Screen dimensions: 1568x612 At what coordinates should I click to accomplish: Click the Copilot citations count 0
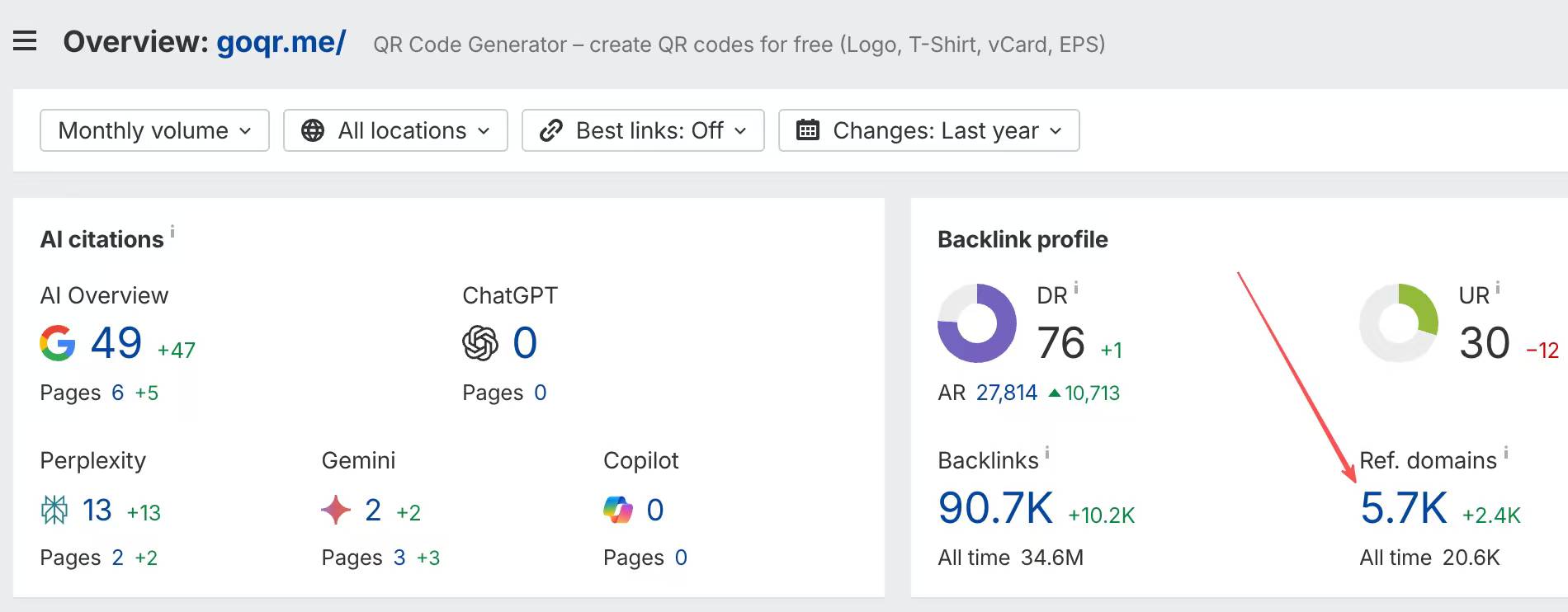(x=655, y=511)
